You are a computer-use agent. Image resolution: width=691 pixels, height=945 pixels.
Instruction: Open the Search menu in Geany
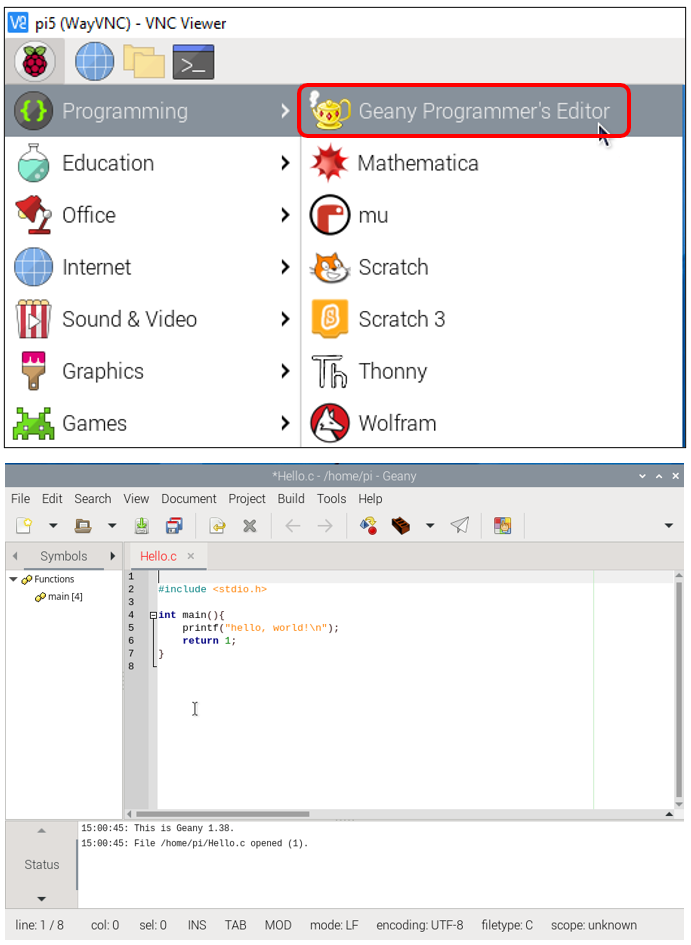click(93, 498)
